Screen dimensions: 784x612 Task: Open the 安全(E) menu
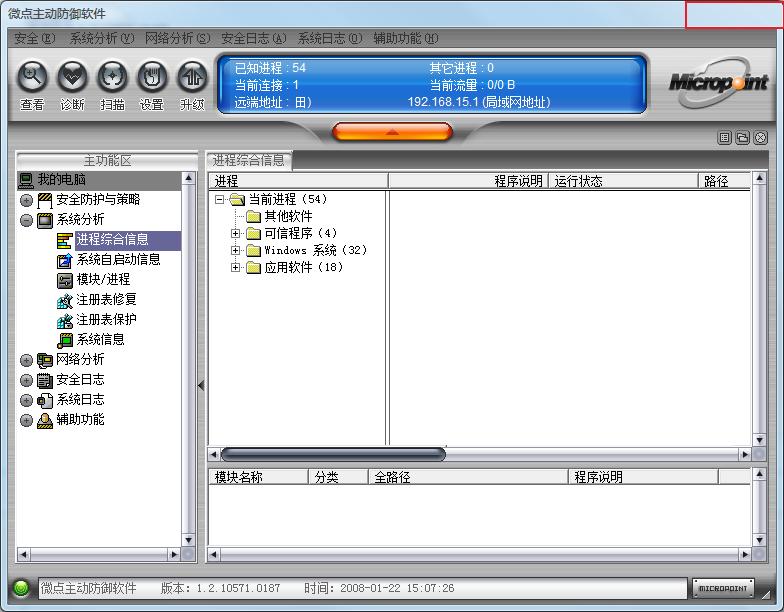pyautogui.click(x=34, y=38)
